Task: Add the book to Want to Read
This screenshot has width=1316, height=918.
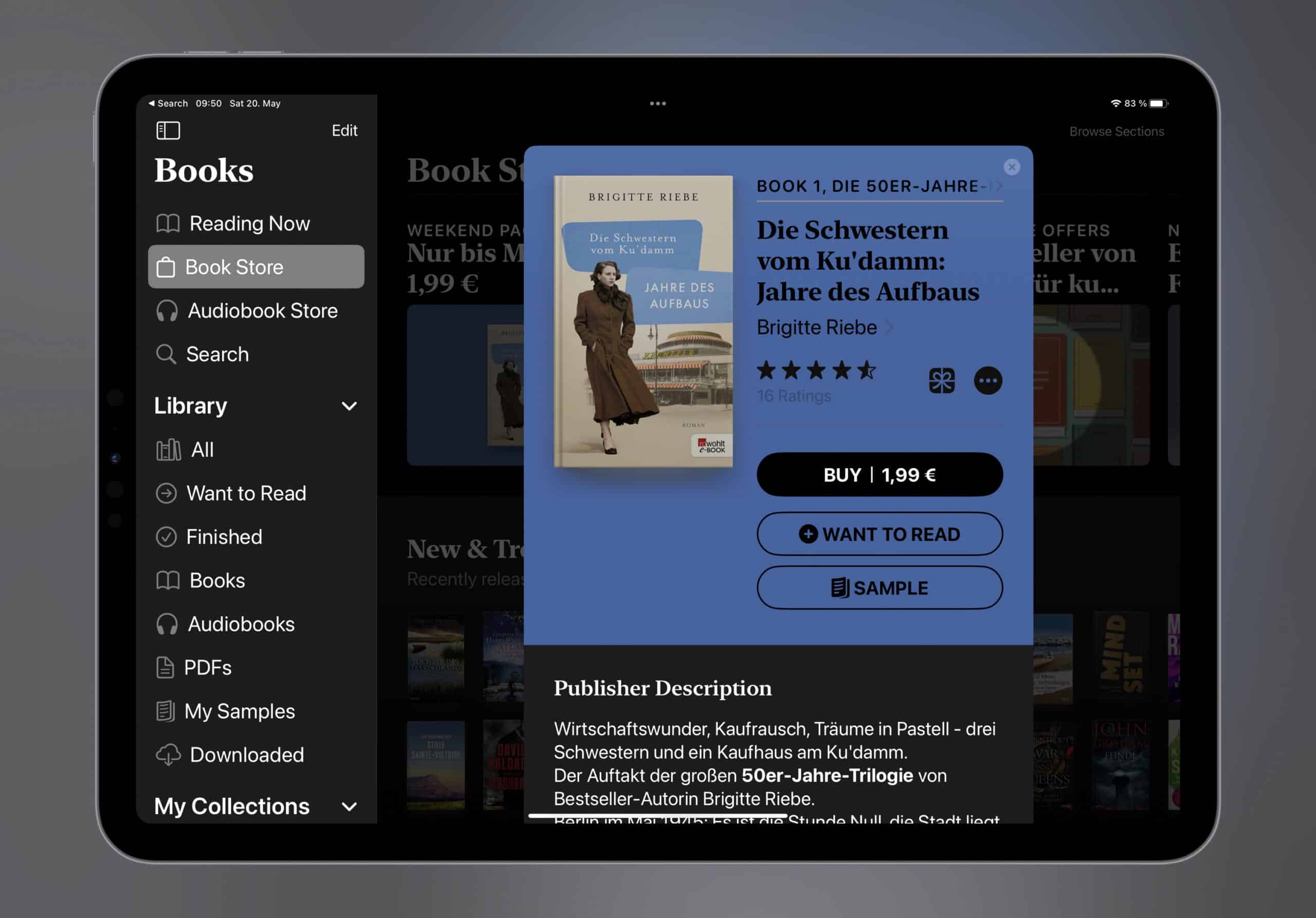Action: click(879, 534)
